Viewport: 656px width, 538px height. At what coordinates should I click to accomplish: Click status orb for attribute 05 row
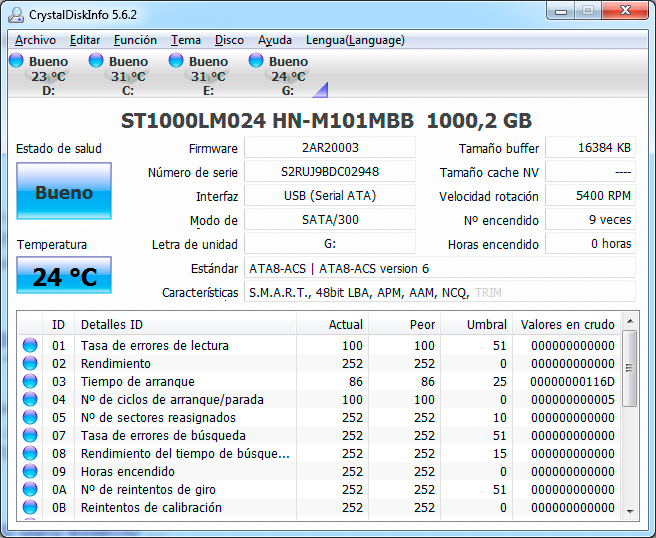pyautogui.click(x=30, y=417)
